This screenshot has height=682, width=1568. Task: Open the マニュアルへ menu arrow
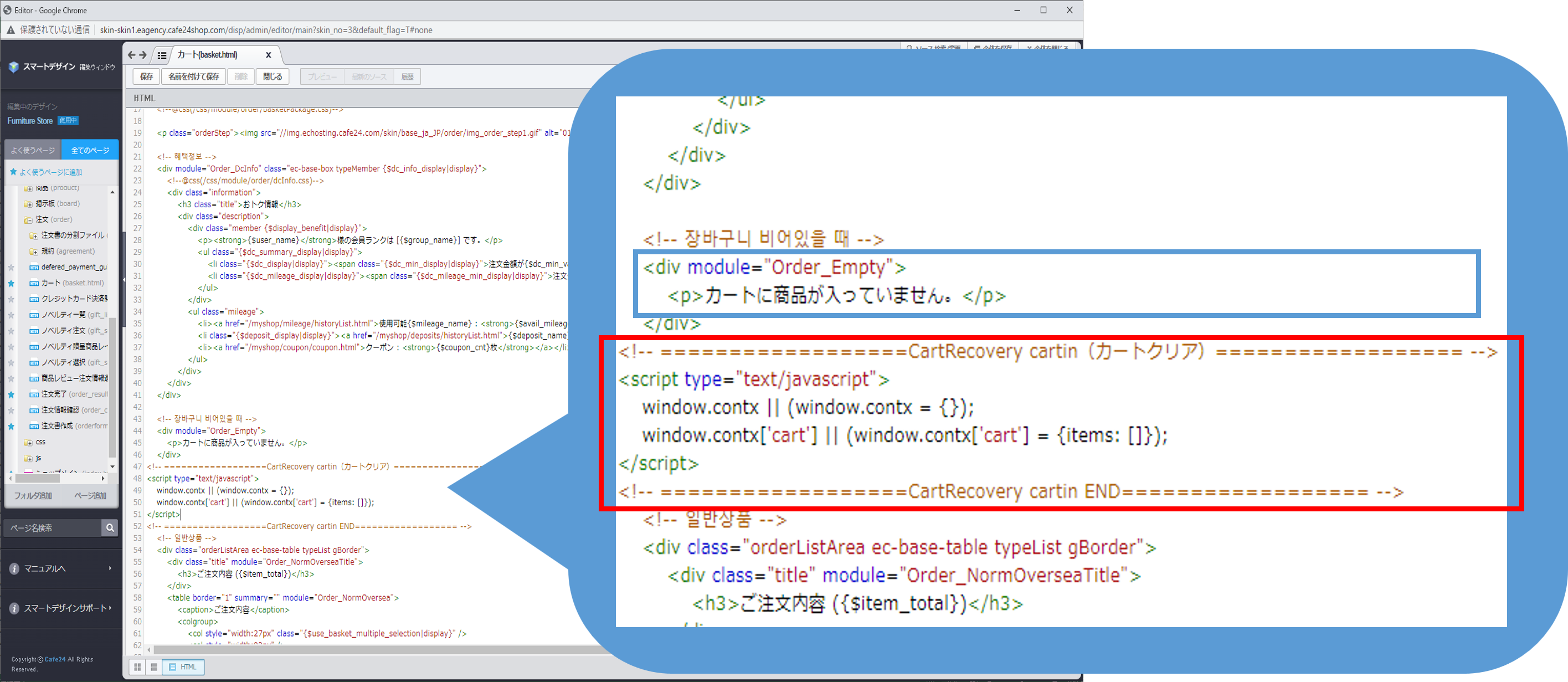[x=110, y=568]
